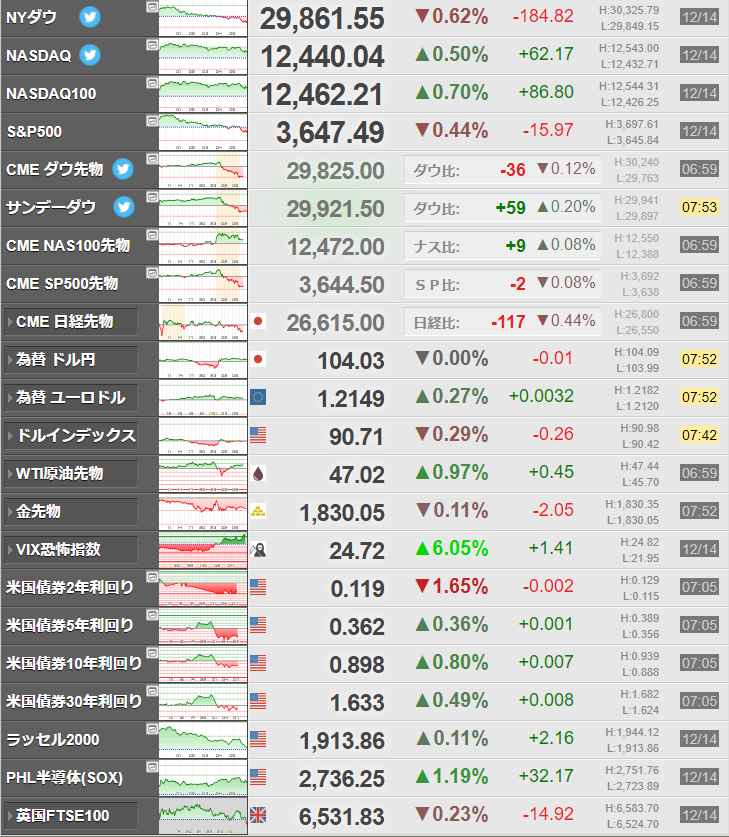
Task: Click the VIX change of 6.05%
Action: tap(451, 549)
